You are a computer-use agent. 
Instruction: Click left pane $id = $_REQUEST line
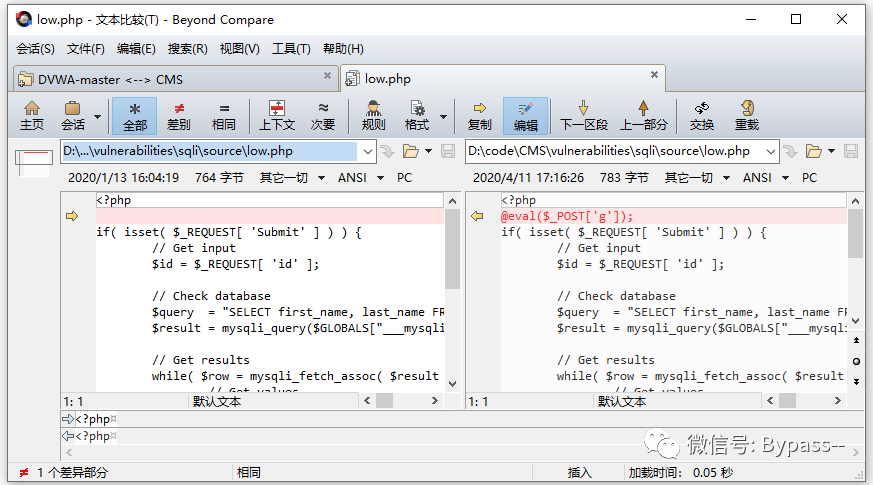236,264
